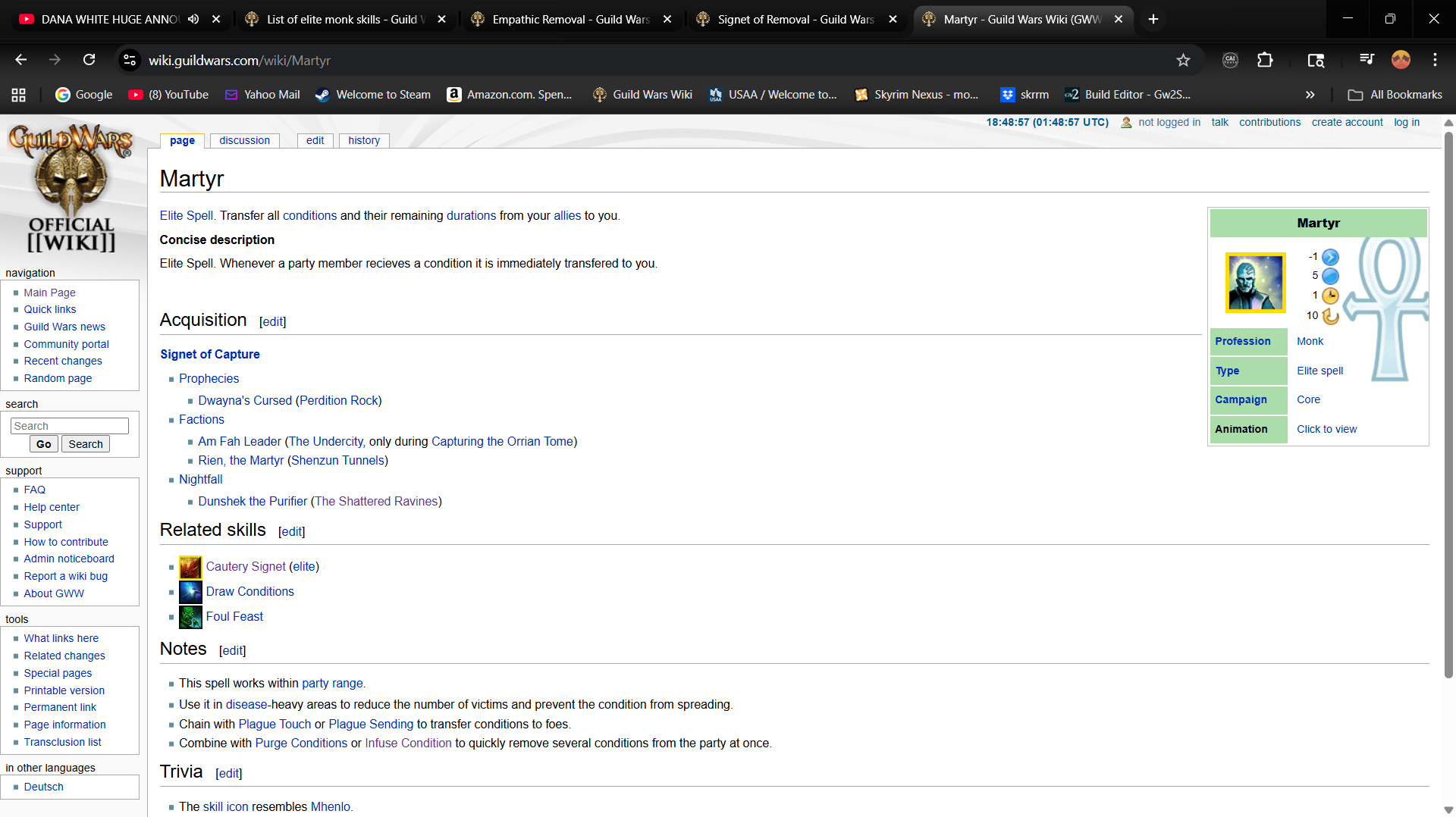Screen dimensions: 1456x817
Task: Click the Go button in search box
Action: [x=44, y=444]
